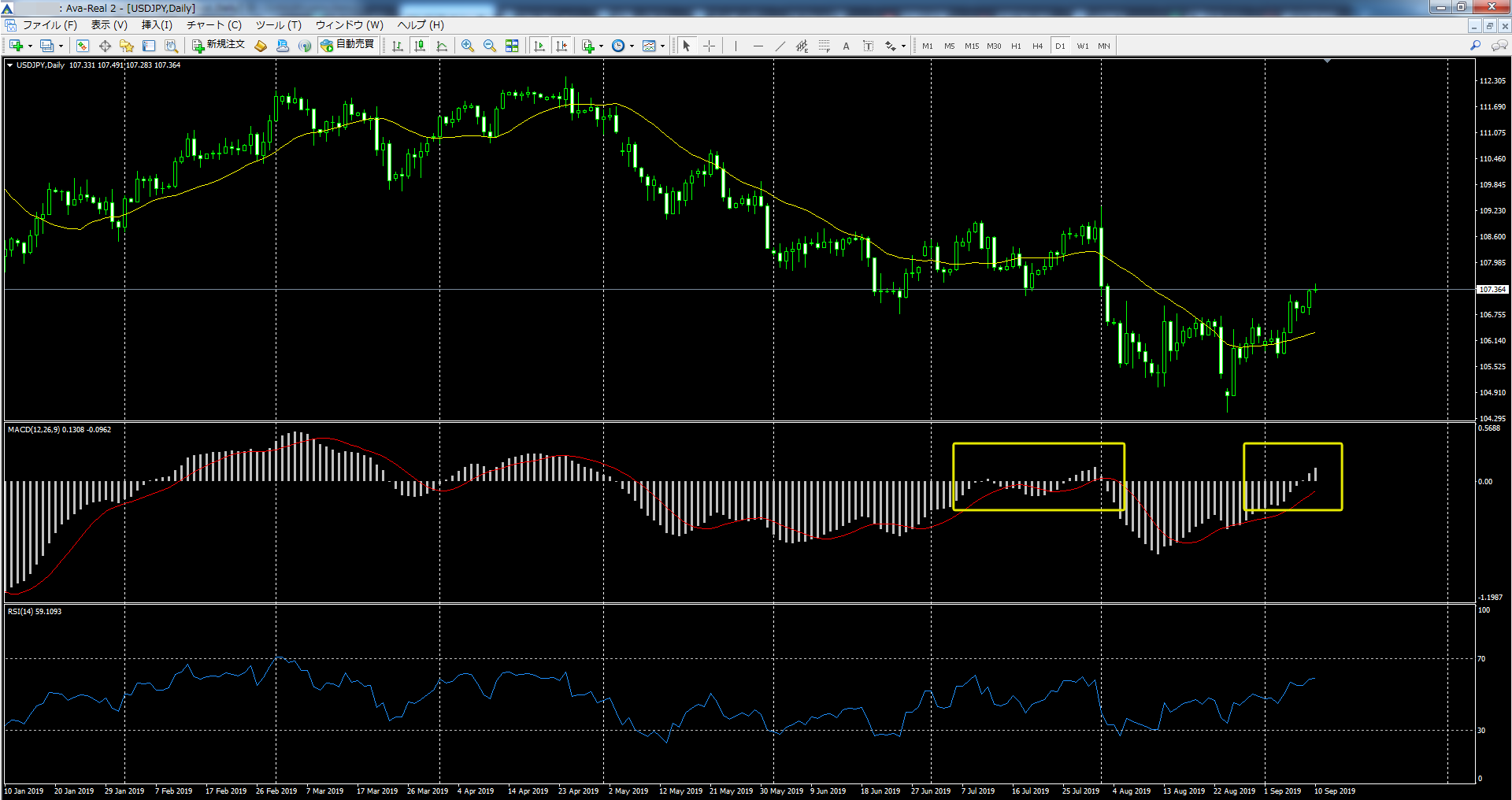Select the crosshair cursor tool
Screen dimensions: 1512x800
tap(709, 46)
